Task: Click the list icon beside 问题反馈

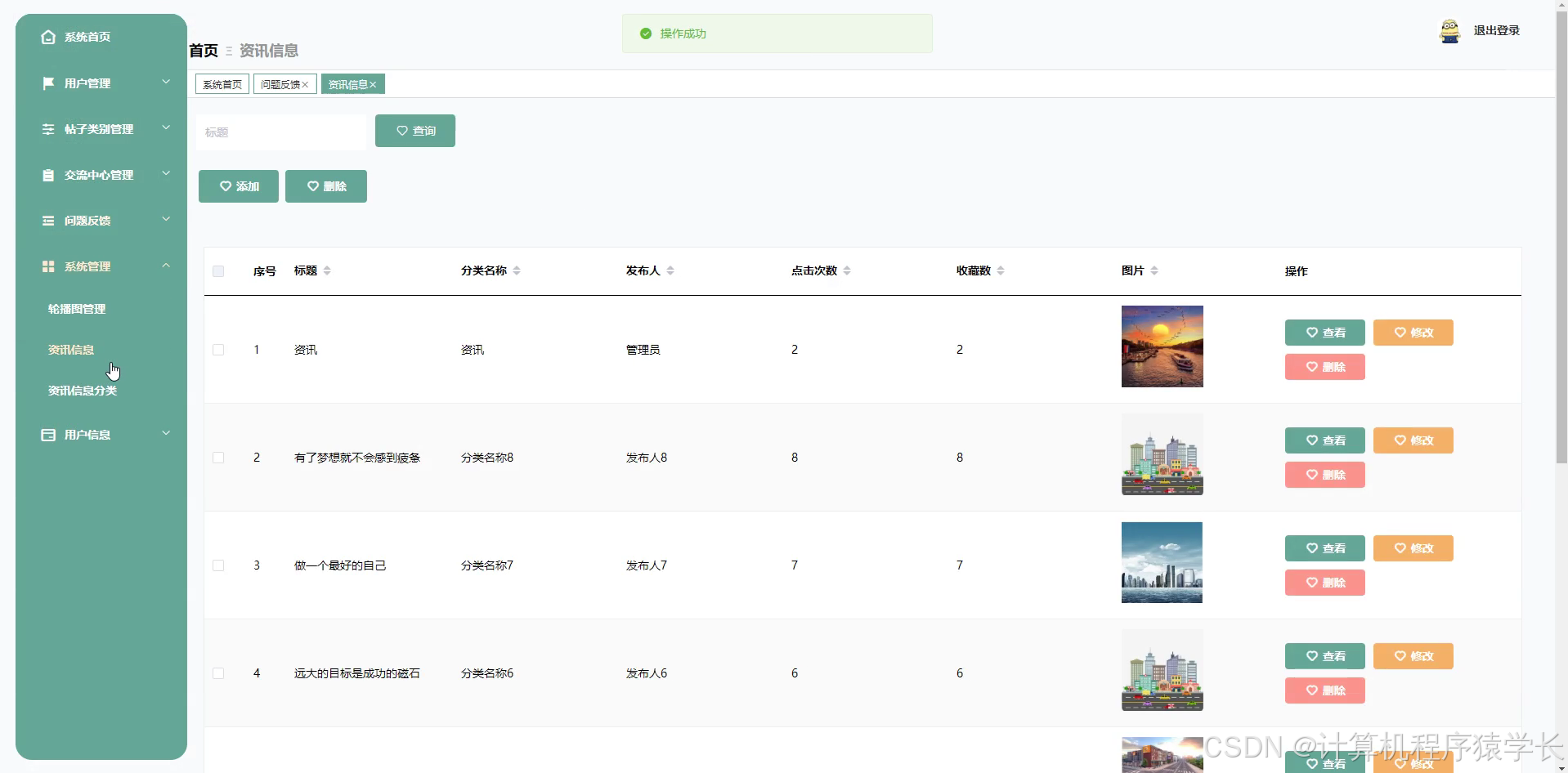Action: (48, 221)
